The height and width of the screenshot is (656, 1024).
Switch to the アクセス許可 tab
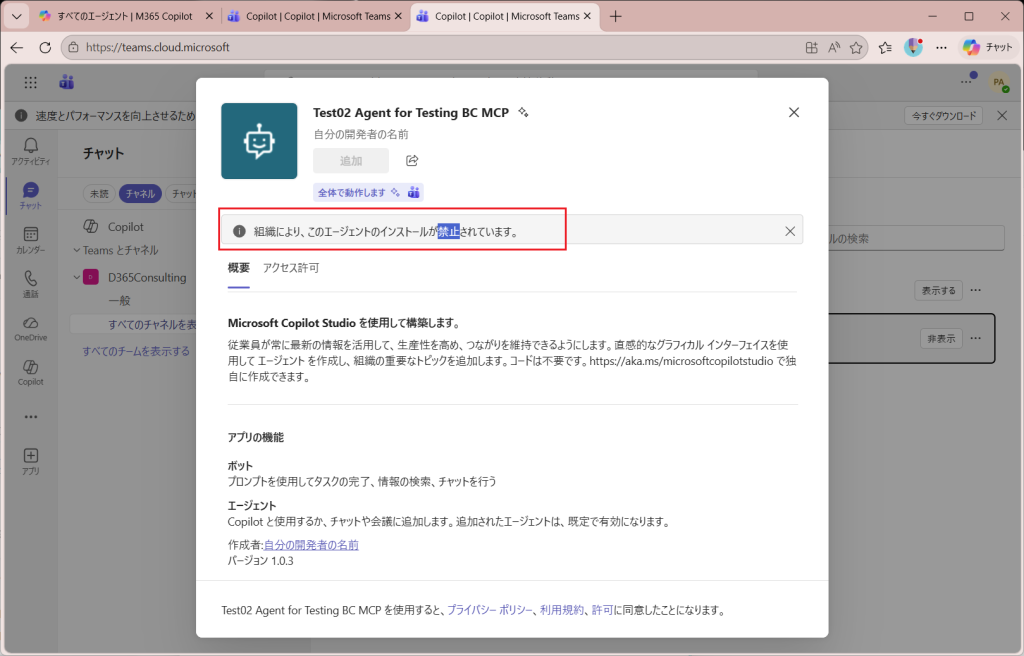(291, 268)
